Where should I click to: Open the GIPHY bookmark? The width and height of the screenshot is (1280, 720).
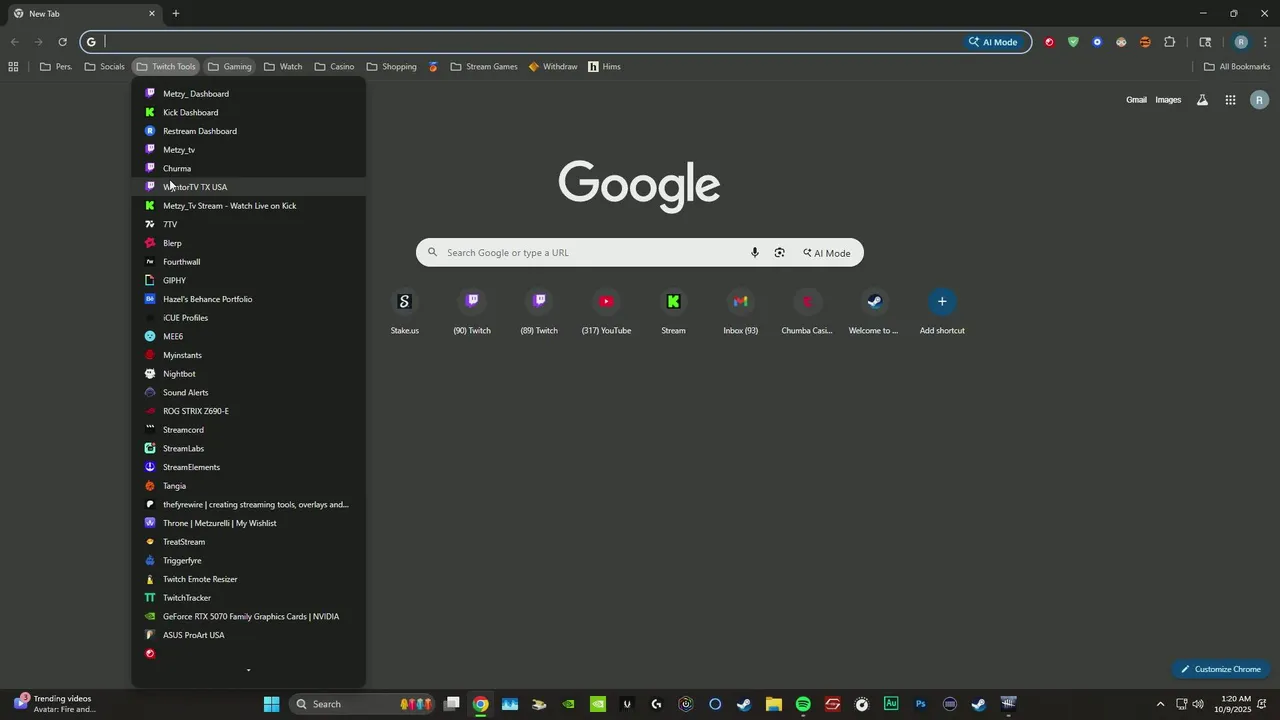click(248, 281)
